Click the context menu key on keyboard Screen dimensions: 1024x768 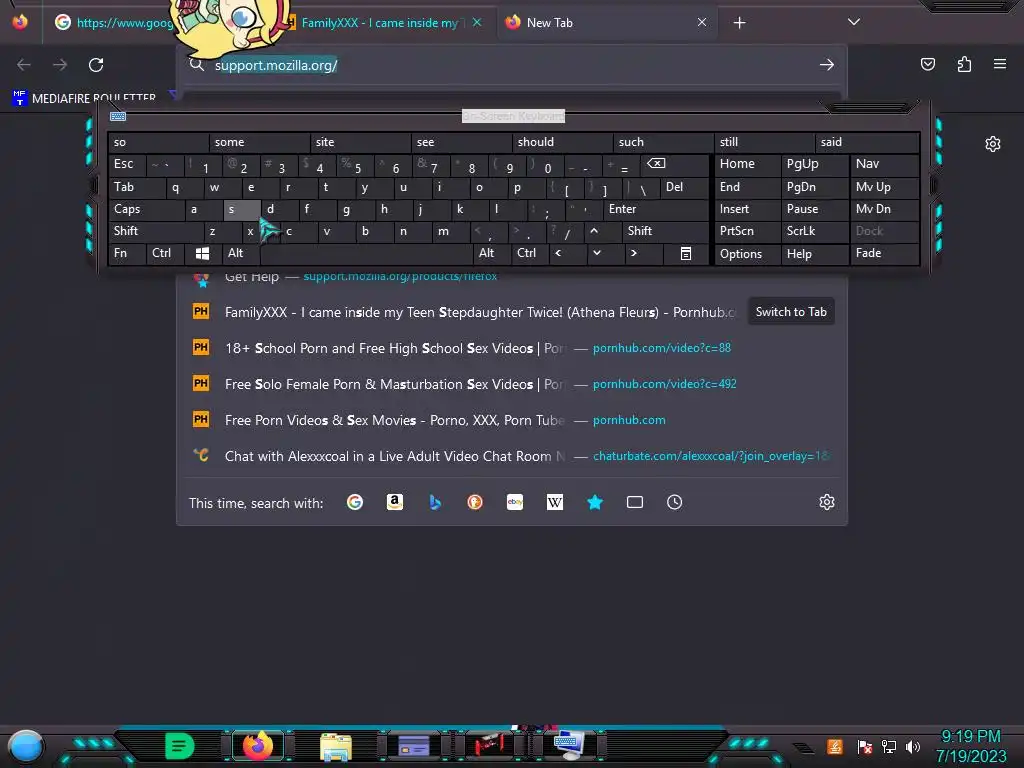pos(686,253)
